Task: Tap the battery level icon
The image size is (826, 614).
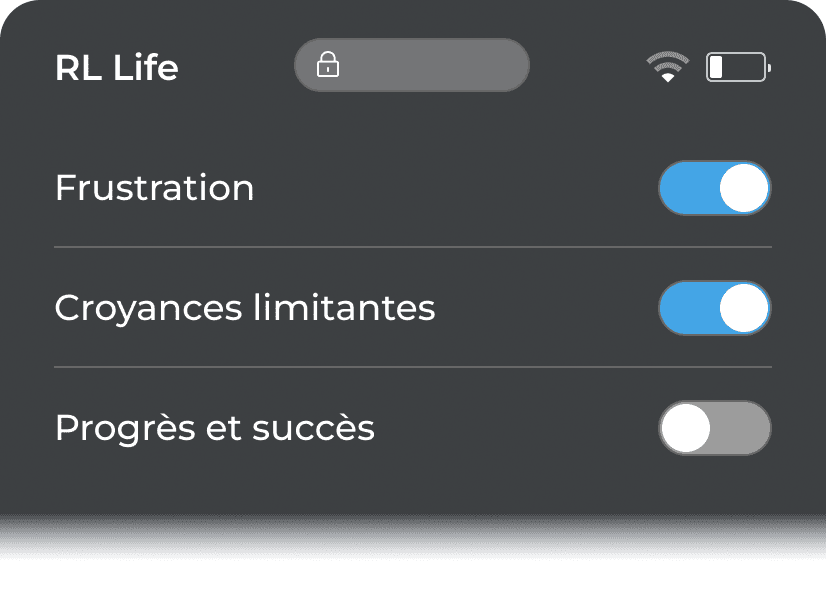Action: [x=737, y=67]
